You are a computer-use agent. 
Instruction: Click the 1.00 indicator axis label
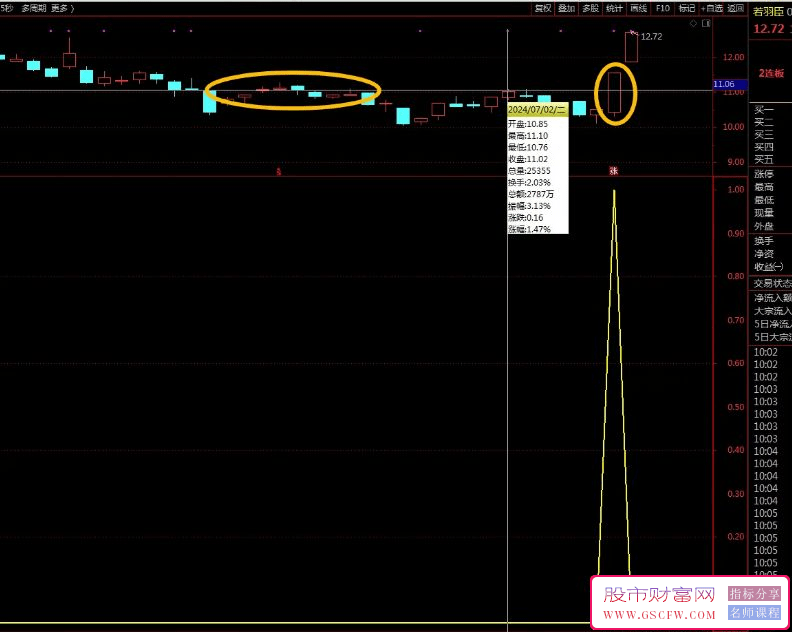pos(736,189)
